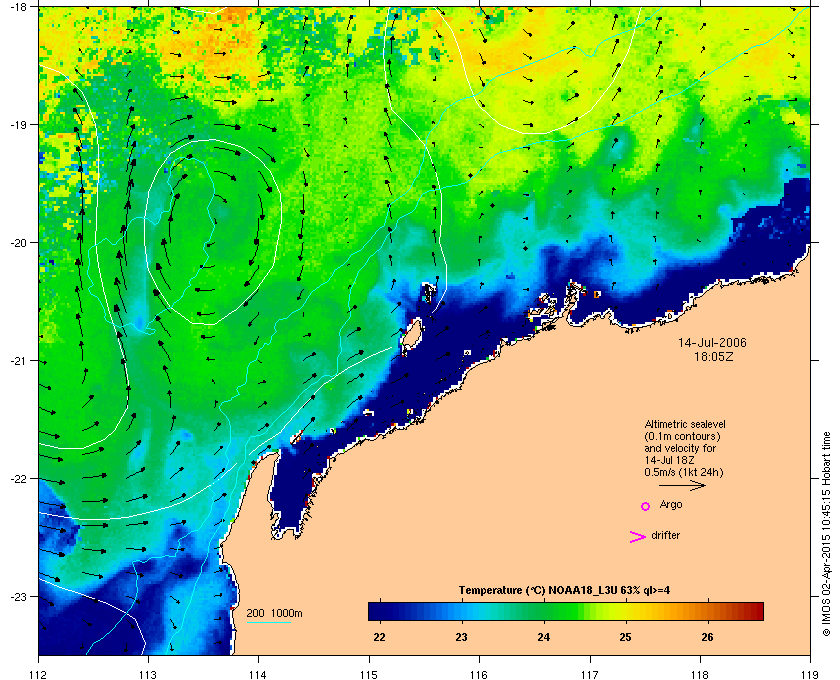840x680 pixels.
Task: Click the 114 longitude axis label
Action: click(258, 675)
